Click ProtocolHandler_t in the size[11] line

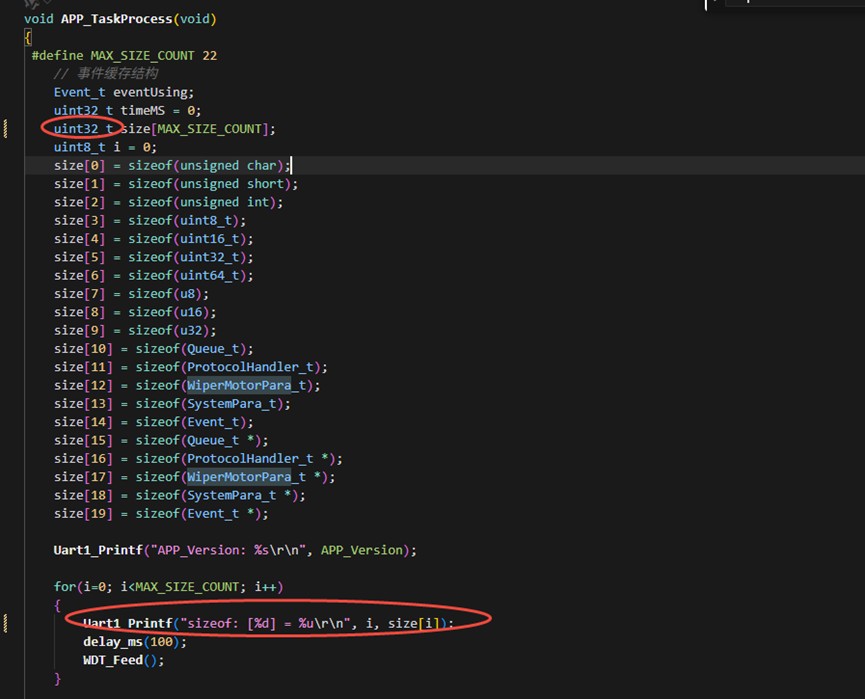pyautogui.click(x=250, y=367)
